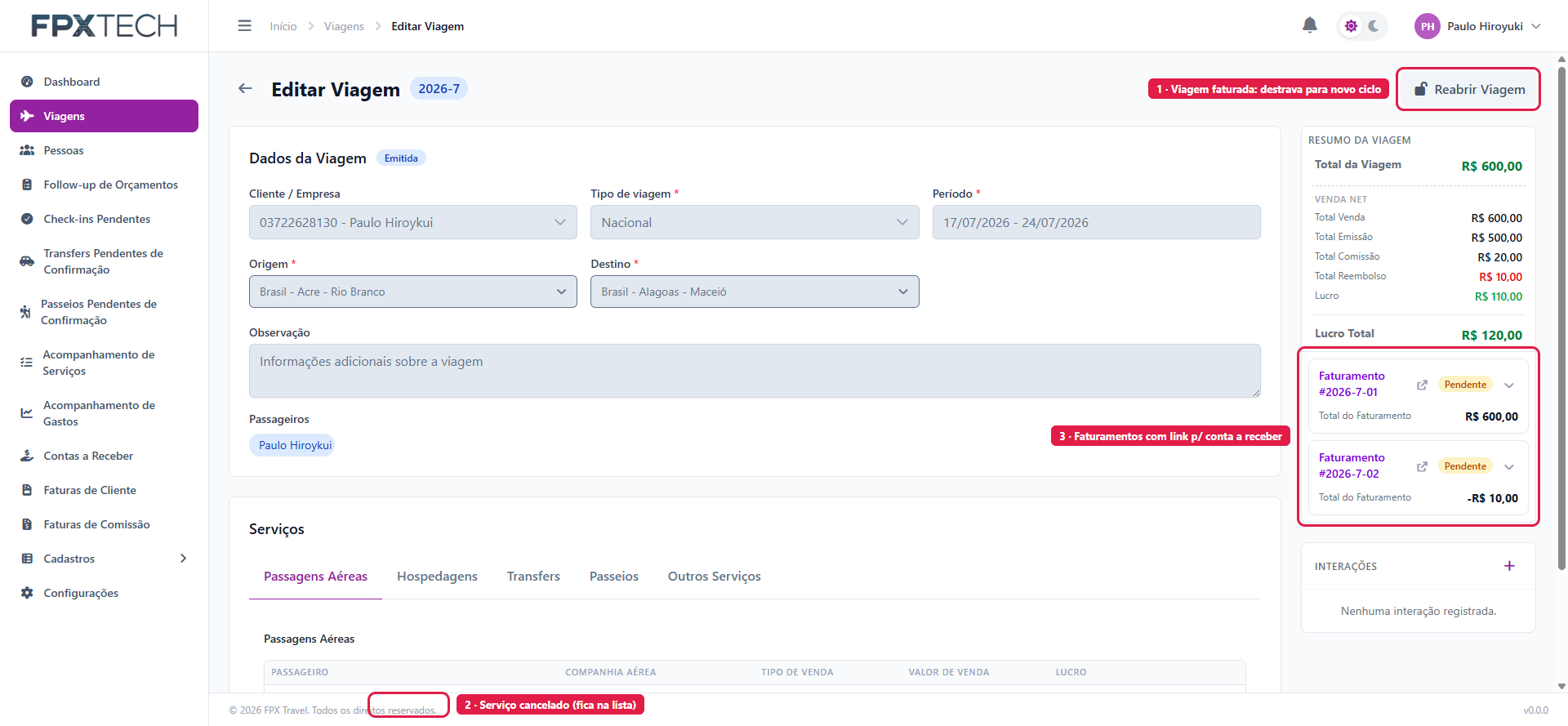Open the Destino dropdown
Viewport: 1568px width, 726px height.
click(755, 292)
